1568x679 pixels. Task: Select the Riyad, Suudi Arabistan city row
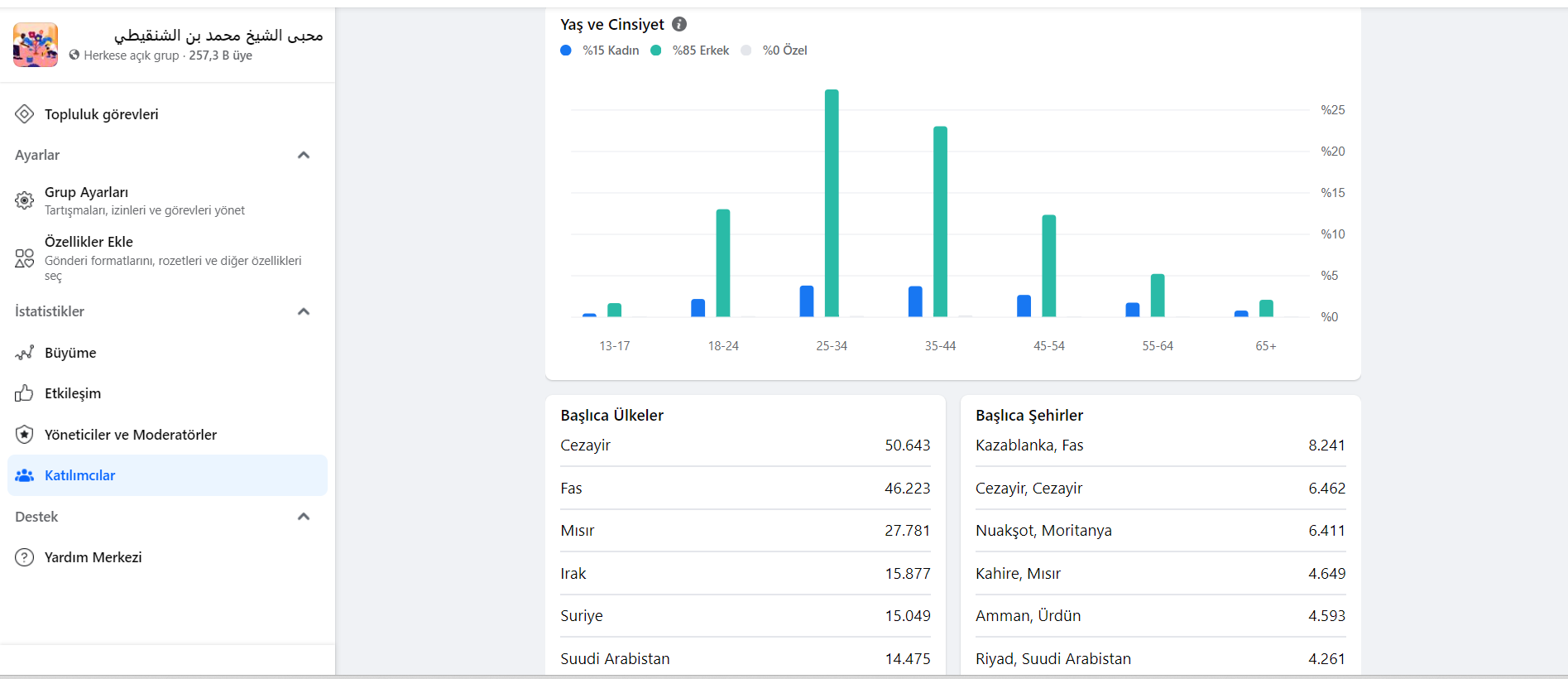(1161, 659)
